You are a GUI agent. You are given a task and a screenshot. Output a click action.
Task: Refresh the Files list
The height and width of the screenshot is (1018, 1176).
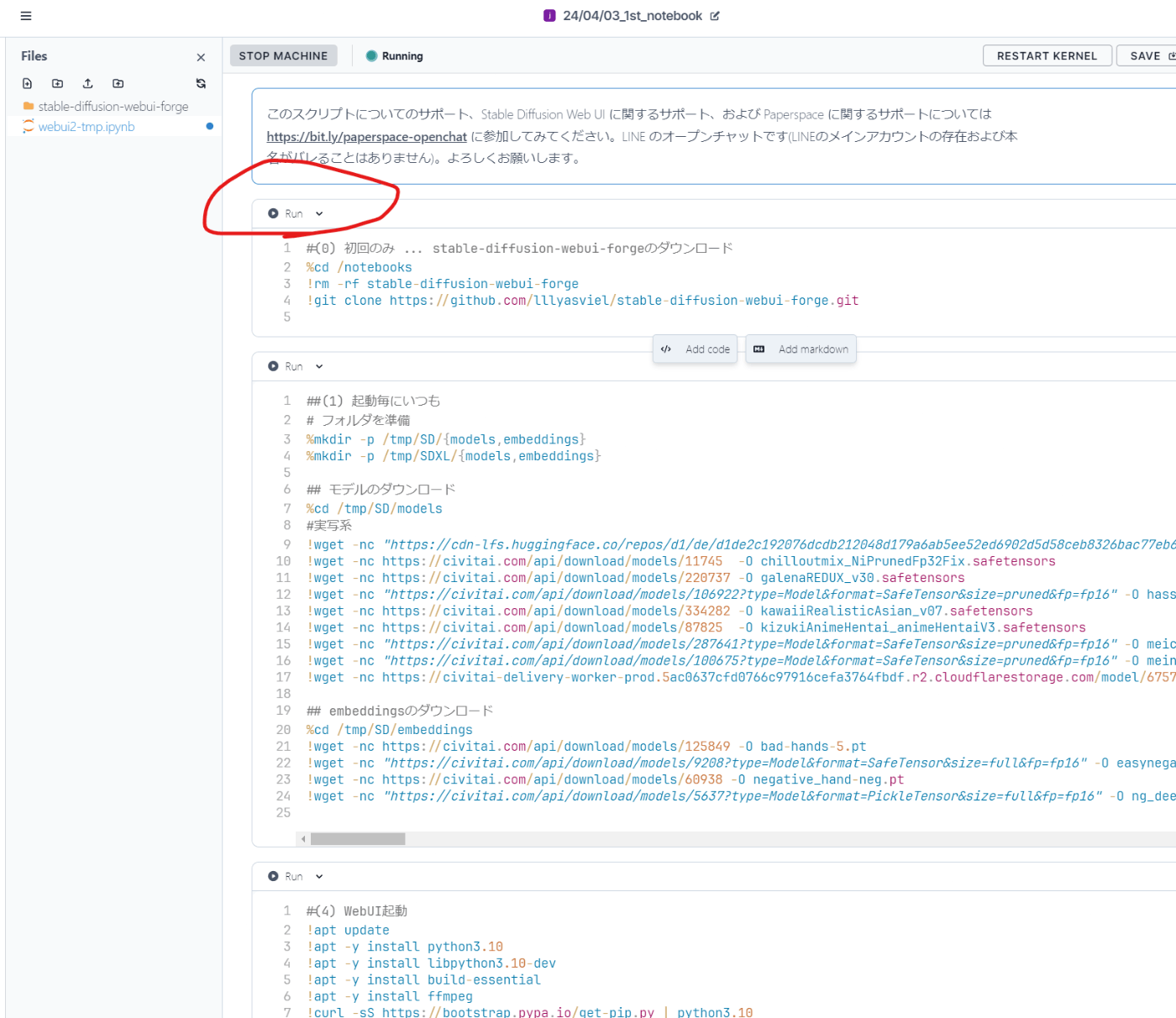click(x=201, y=83)
